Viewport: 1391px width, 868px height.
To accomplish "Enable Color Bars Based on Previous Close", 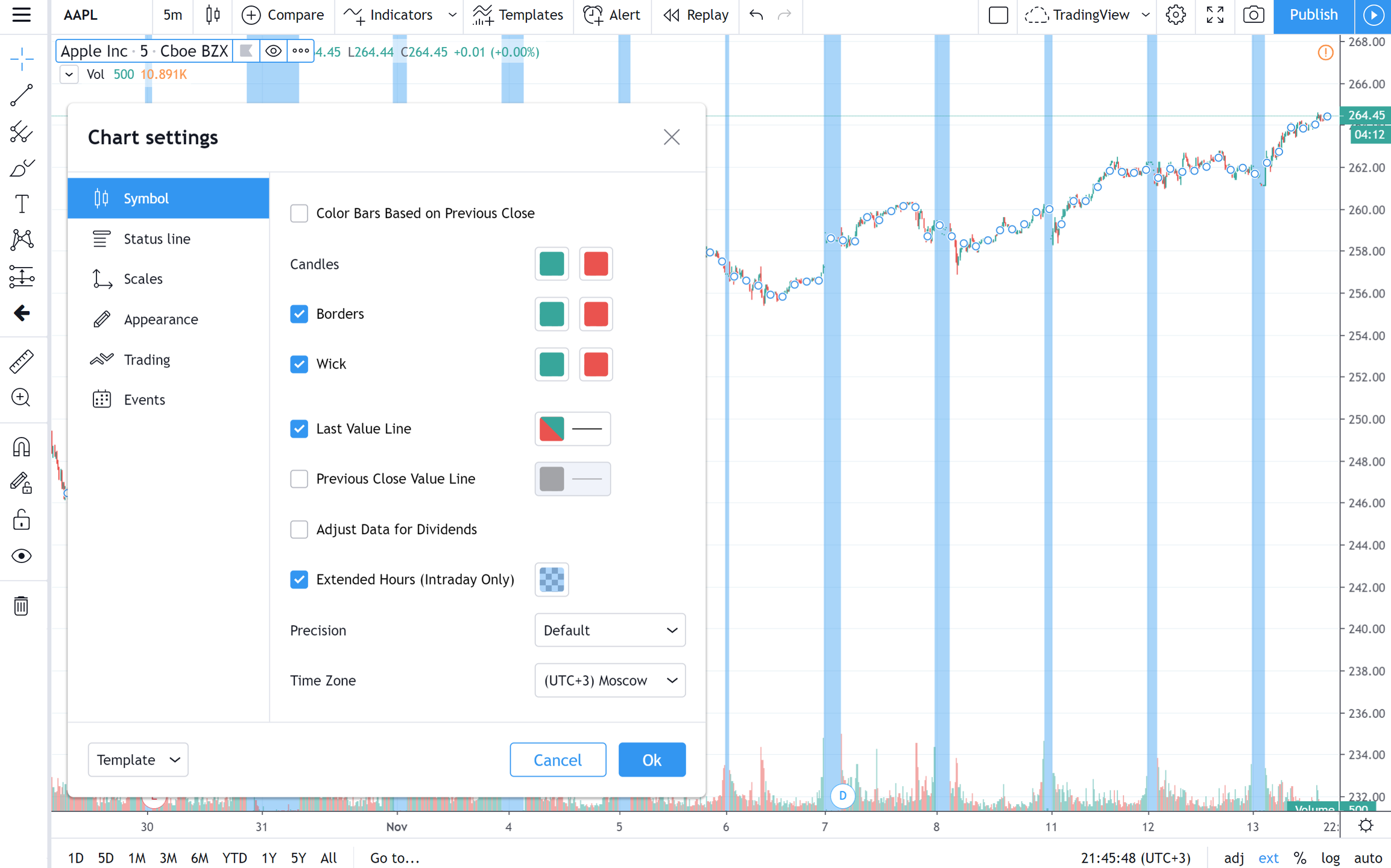I will pos(299,213).
